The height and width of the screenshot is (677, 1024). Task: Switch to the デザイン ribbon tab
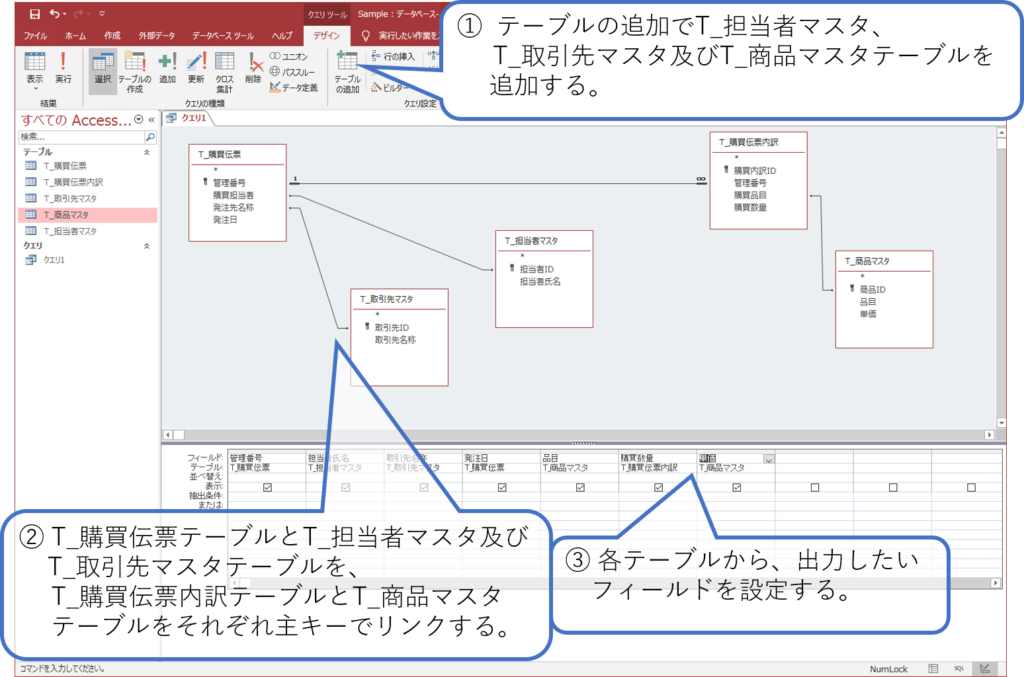[327, 36]
